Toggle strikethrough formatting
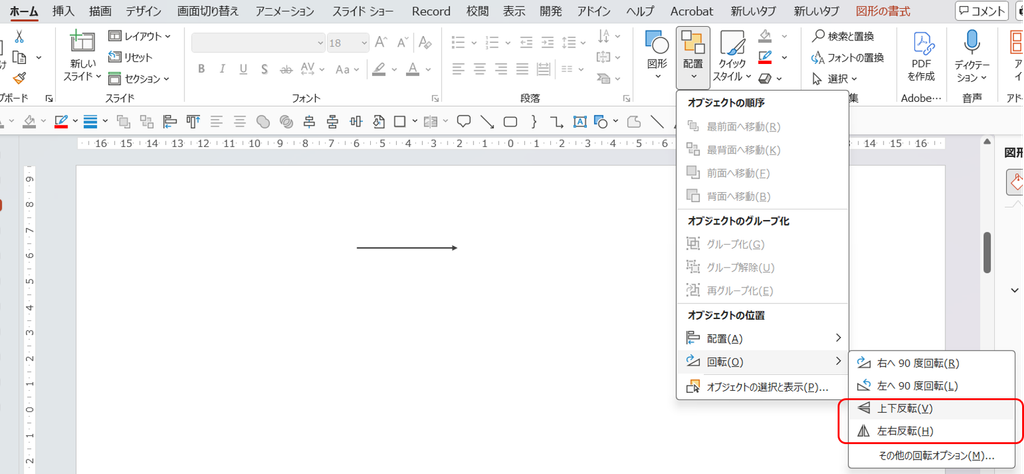Screen dimensions: 1024x474 pos(285,69)
